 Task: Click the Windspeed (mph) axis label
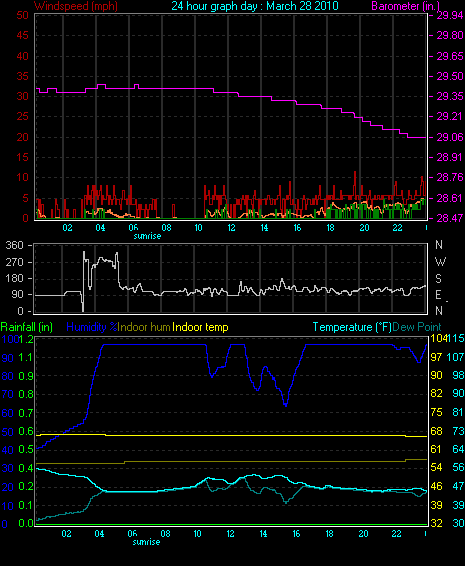tap(76, 6)
